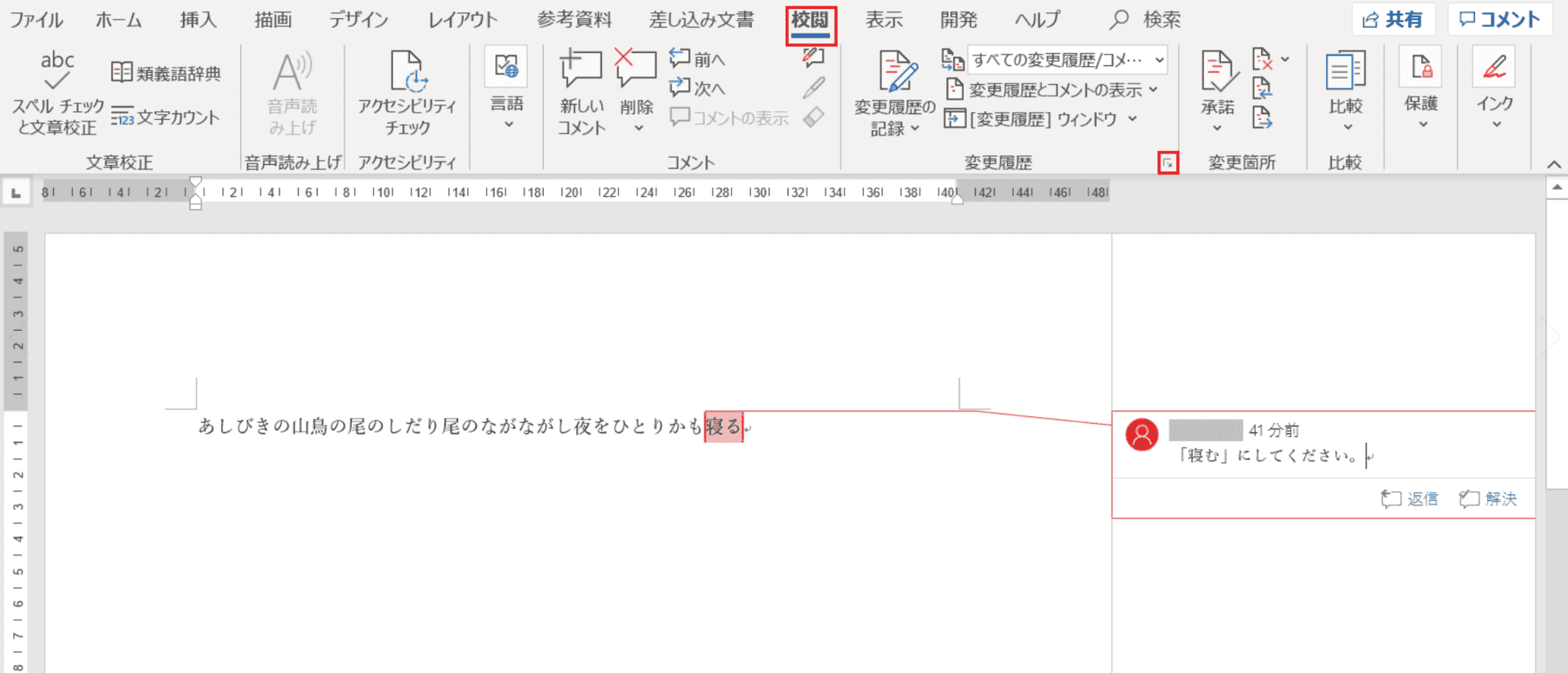Switch to the Home (ホーム) tab
Screen dimensions: 1568x673
click(118, 20)
